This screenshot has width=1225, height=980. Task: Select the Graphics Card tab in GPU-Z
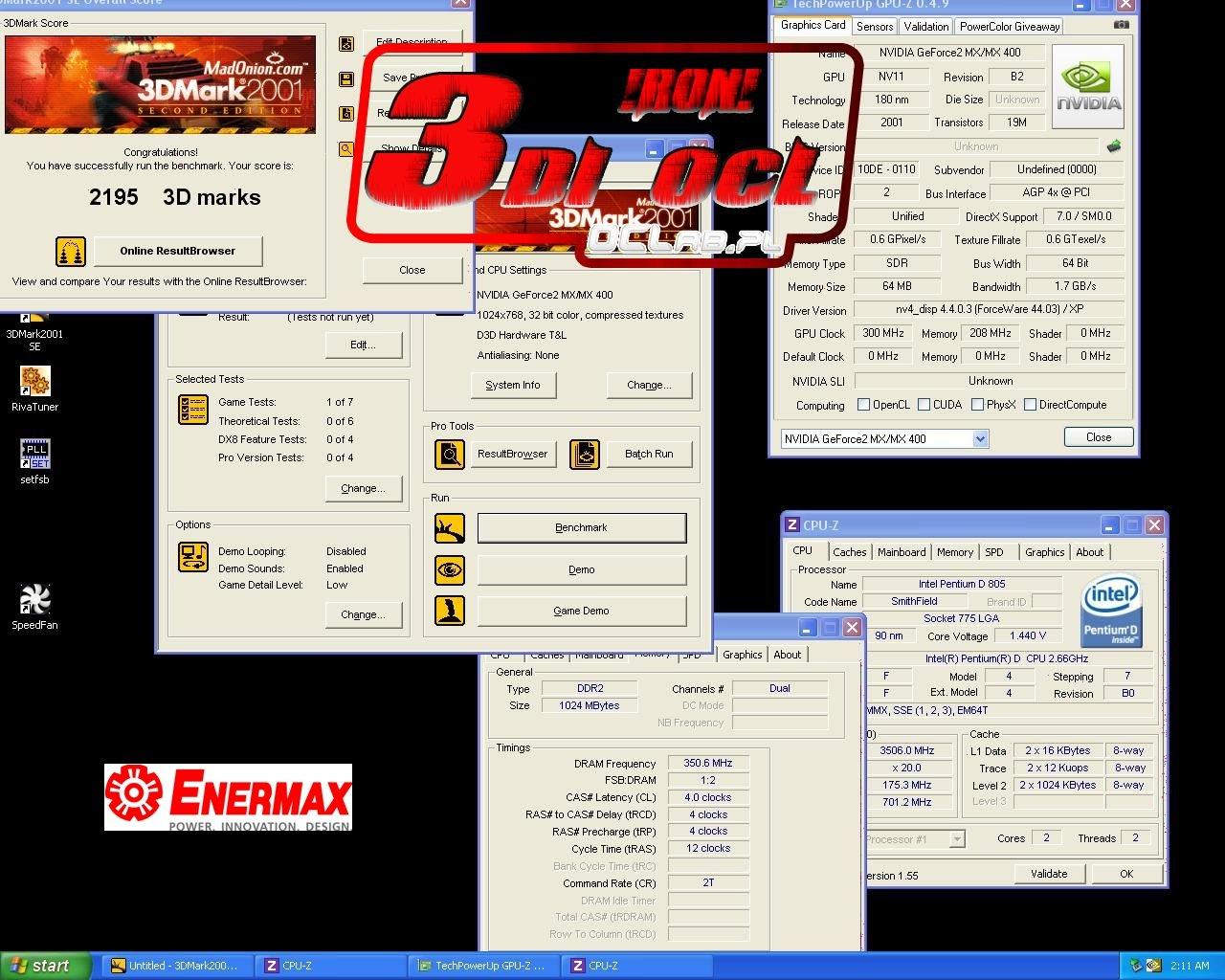click(x=813, y=25)
